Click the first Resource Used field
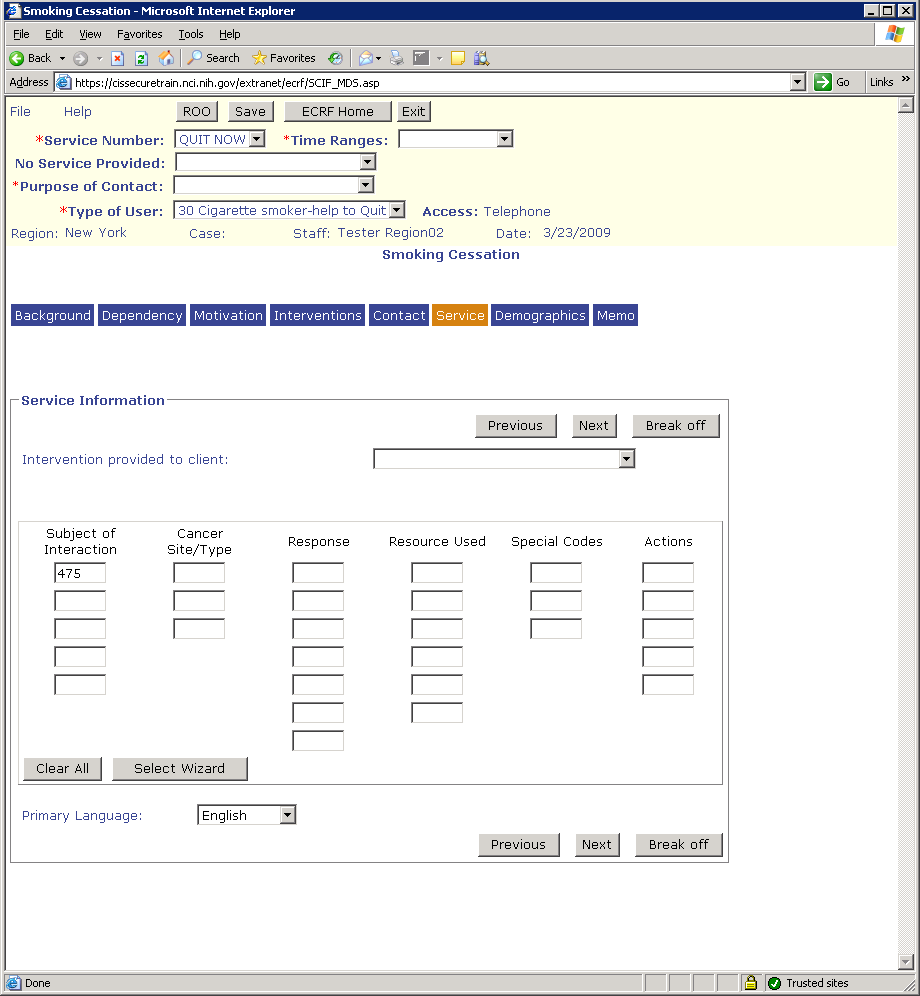Screen dimensions: 920x996 (436, 572)
